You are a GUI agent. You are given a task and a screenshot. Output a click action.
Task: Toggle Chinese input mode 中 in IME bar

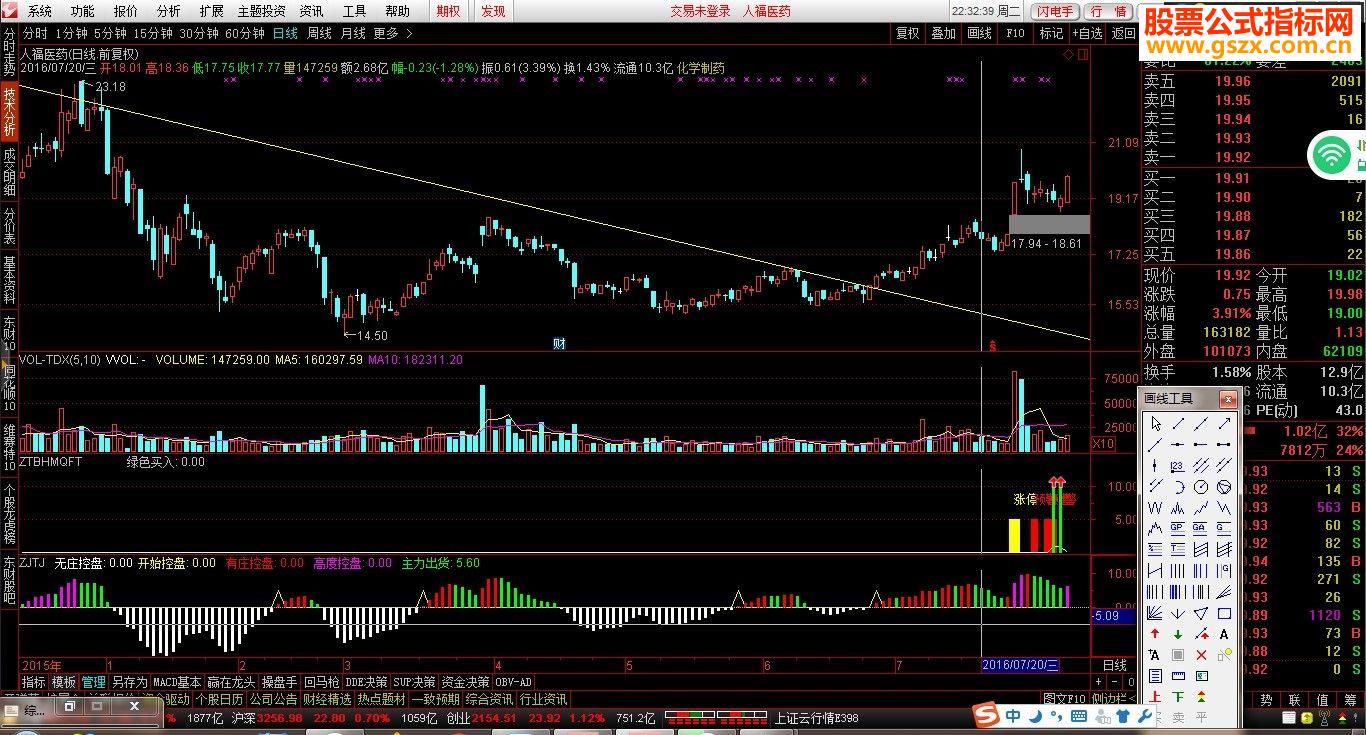click(x=1012, y=716)
